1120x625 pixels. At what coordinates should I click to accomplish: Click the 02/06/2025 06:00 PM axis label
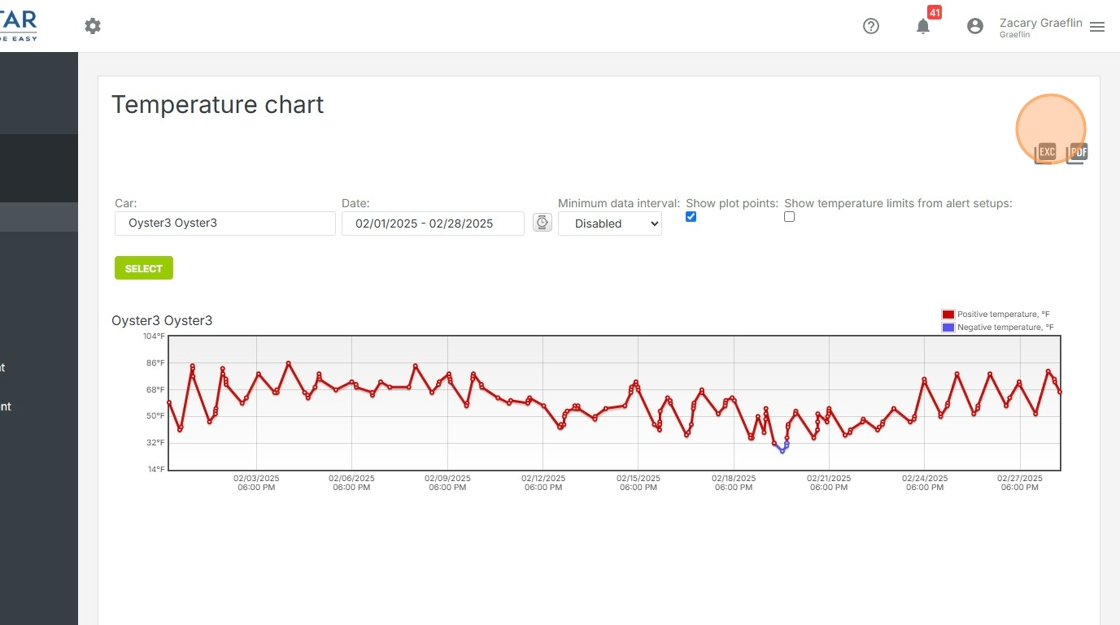(351, 483)
